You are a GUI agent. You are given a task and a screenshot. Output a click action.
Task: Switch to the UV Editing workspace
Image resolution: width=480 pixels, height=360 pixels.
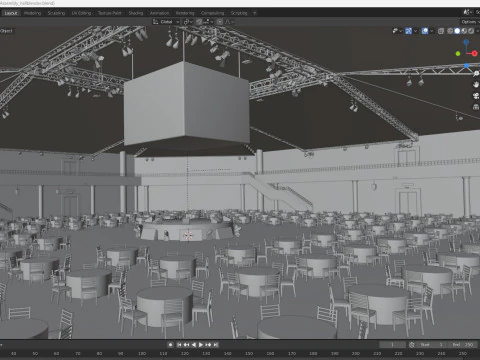point(81,13)
